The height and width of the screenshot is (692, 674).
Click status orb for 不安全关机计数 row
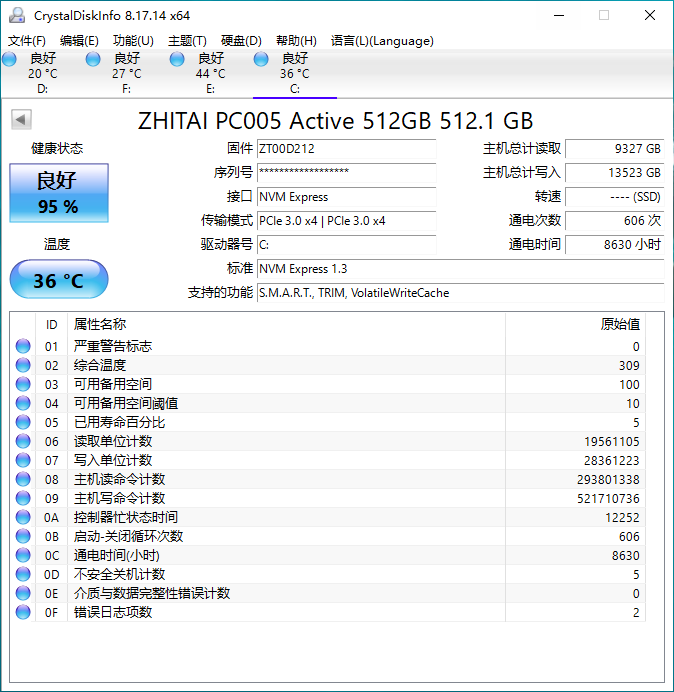click(x=23, y=574)
